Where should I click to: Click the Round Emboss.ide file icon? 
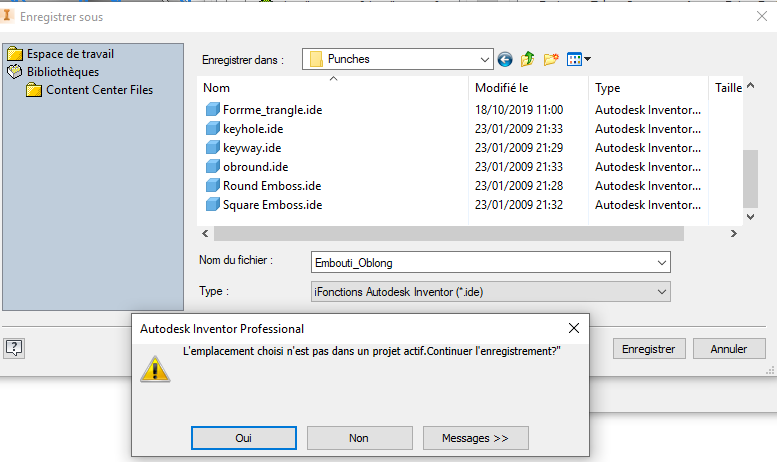click(213, 185)
